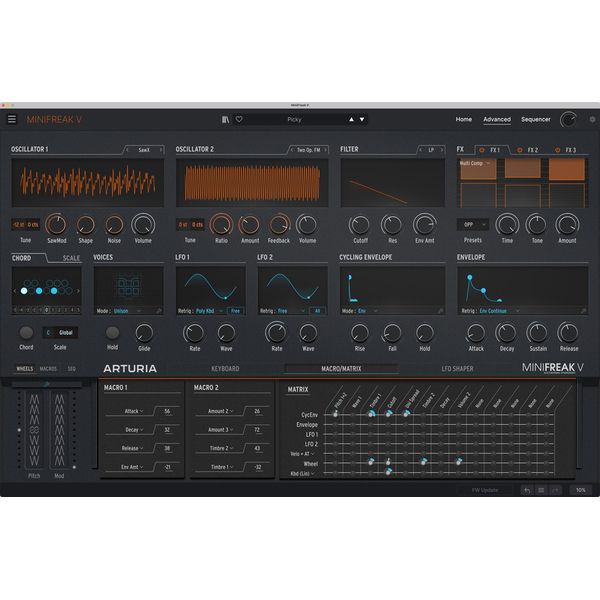Toggle the FX 2 power button
This screenshot has width=600, height=600.
tap(520, 150)
